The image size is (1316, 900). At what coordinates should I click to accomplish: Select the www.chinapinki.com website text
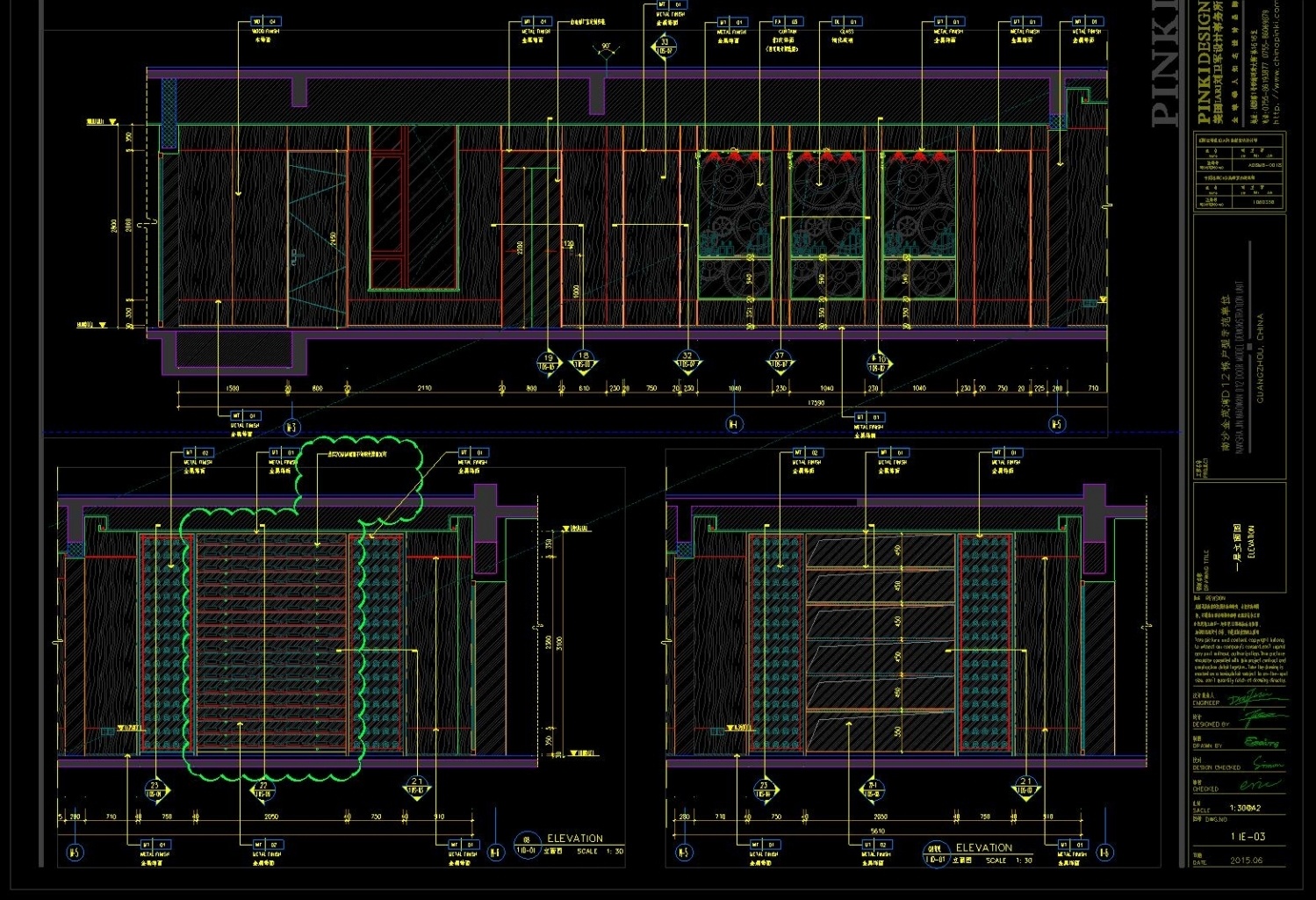point(1276,61)
